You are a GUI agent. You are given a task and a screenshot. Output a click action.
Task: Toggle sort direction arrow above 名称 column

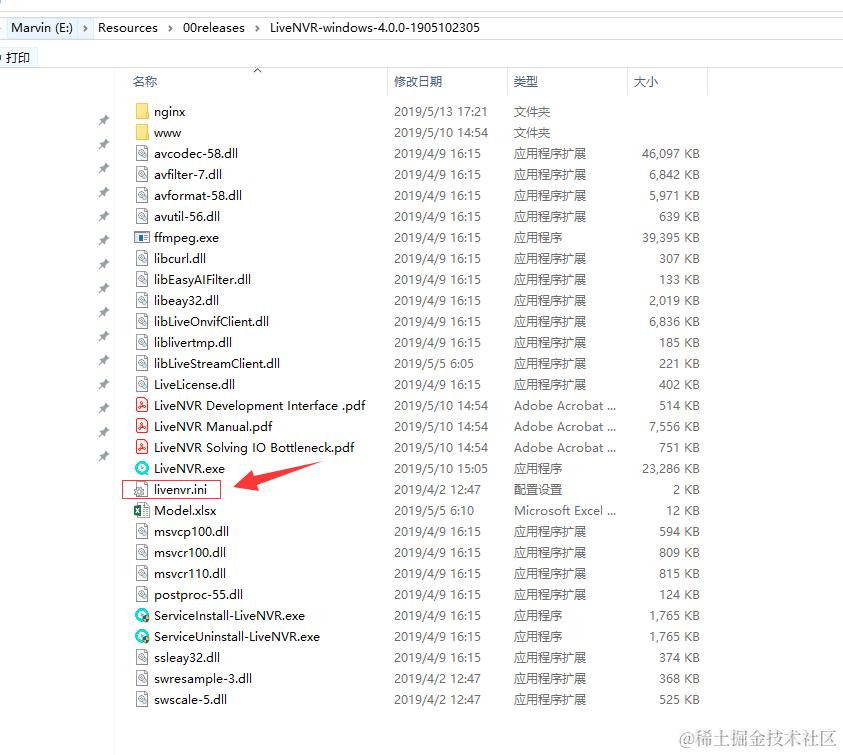click(258, 70)
